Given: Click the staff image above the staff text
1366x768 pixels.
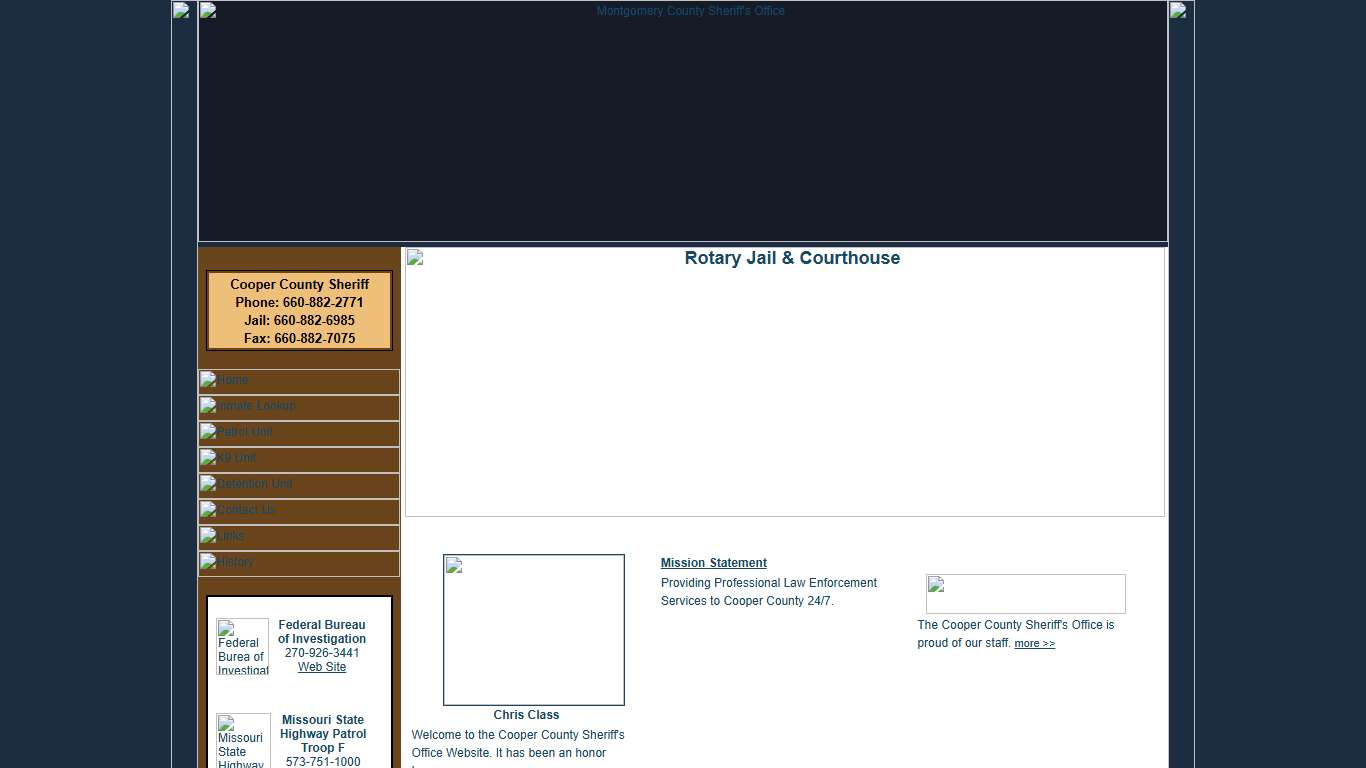Looking at the screenshot, I should pos(1025,594).
